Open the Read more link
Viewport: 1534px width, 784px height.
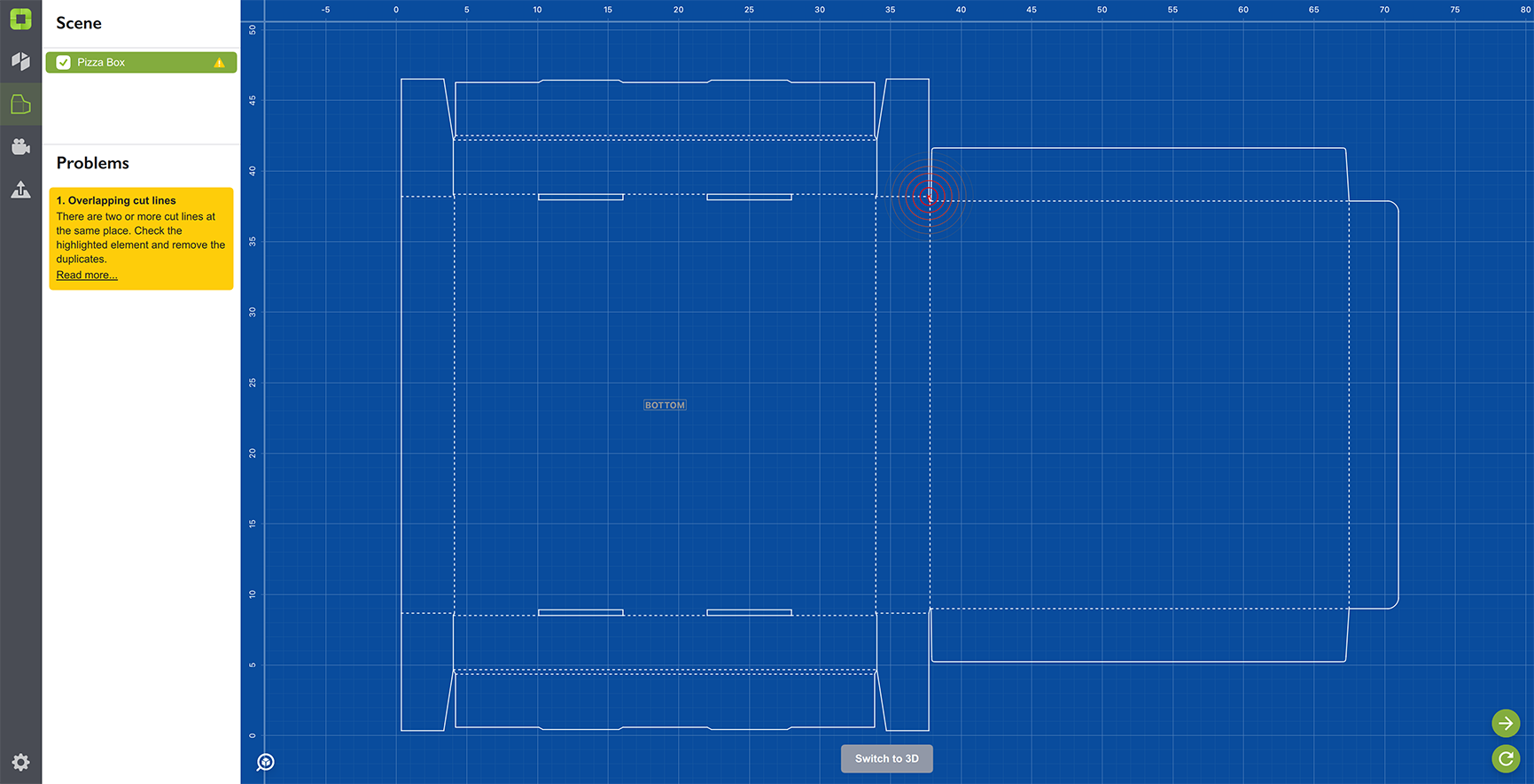click(x=87, y=275)
